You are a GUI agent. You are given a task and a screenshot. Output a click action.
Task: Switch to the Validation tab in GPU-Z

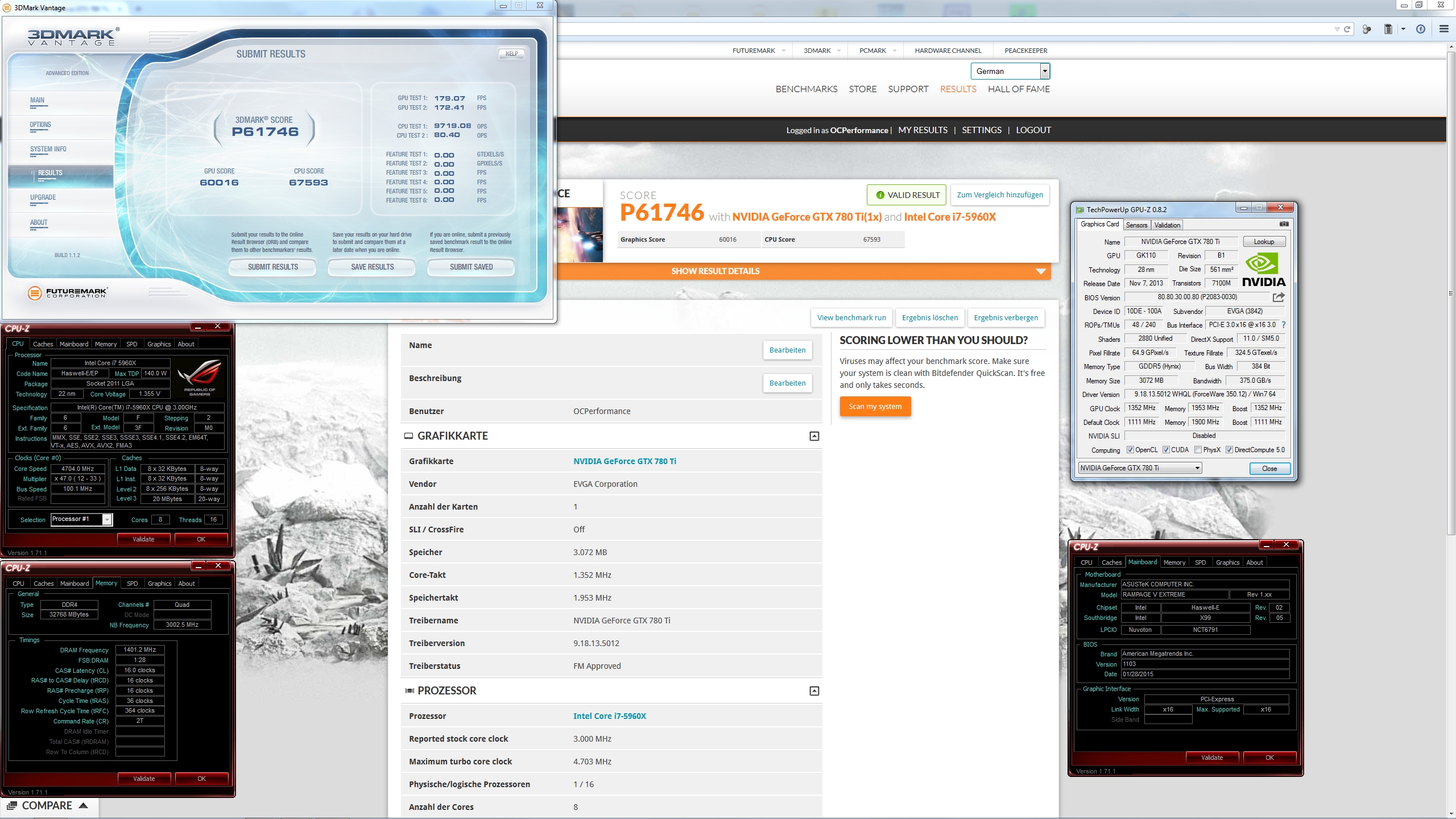pos(1167,225)
